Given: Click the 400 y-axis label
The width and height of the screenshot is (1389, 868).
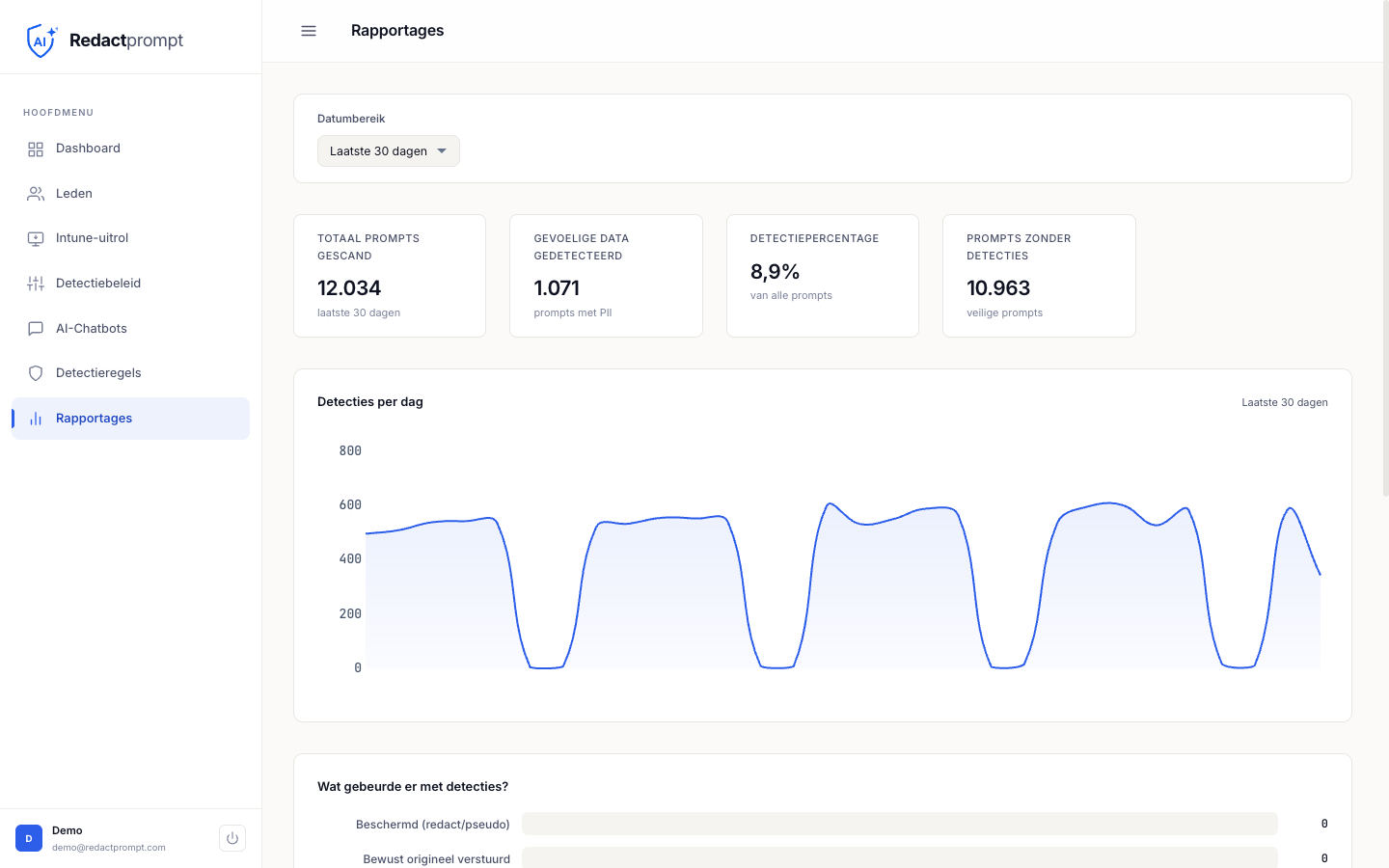Looking at the screenshot, I should point(350,558).
